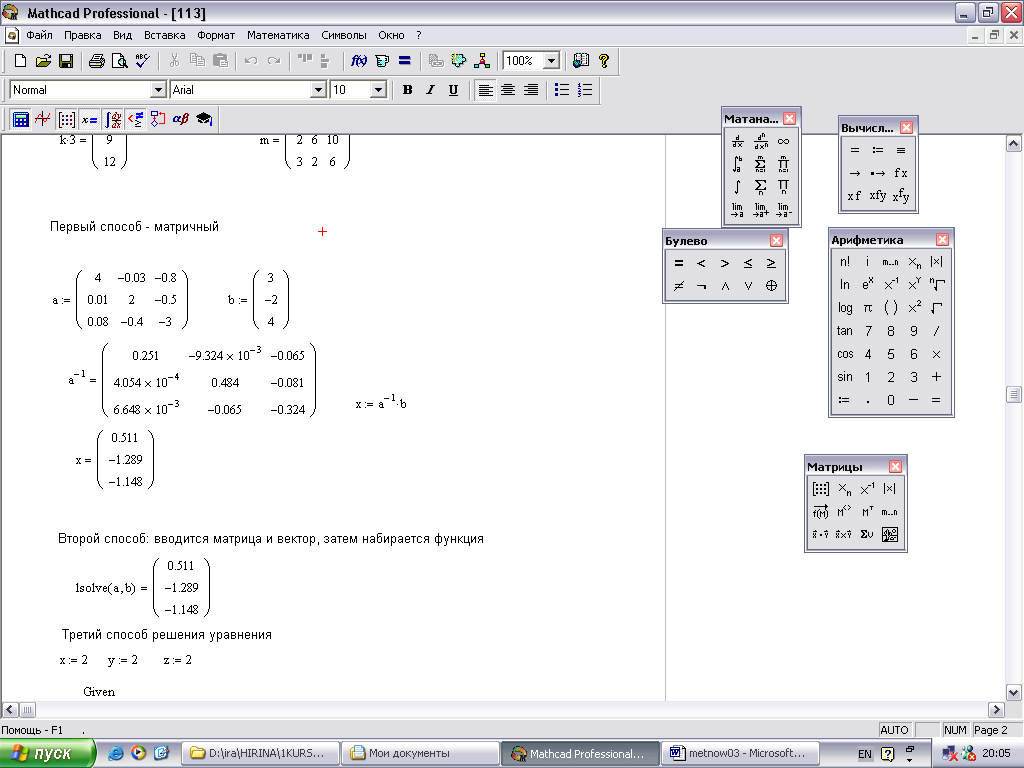Open Мои документы taskbar window
The width and height of the screenshot is (1024, 768).
[420, 754]
